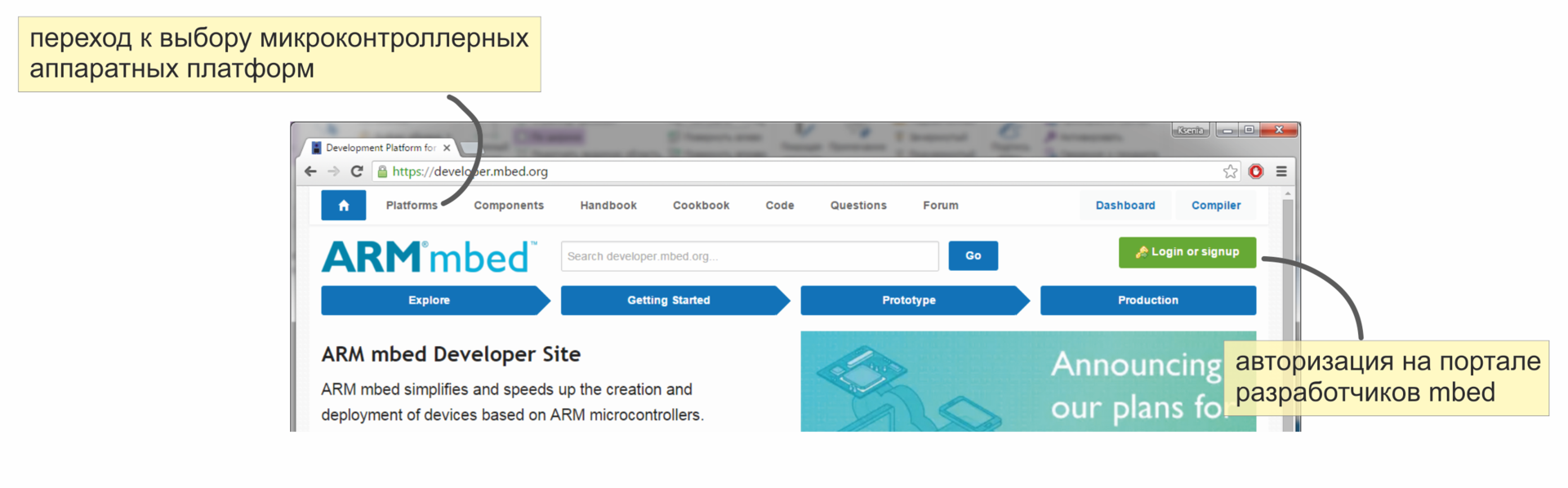Image resolution: width=1568 pixels, height=488 pixels.
Task: Click the Announcing plans banner image
Action: [1028, 381]
